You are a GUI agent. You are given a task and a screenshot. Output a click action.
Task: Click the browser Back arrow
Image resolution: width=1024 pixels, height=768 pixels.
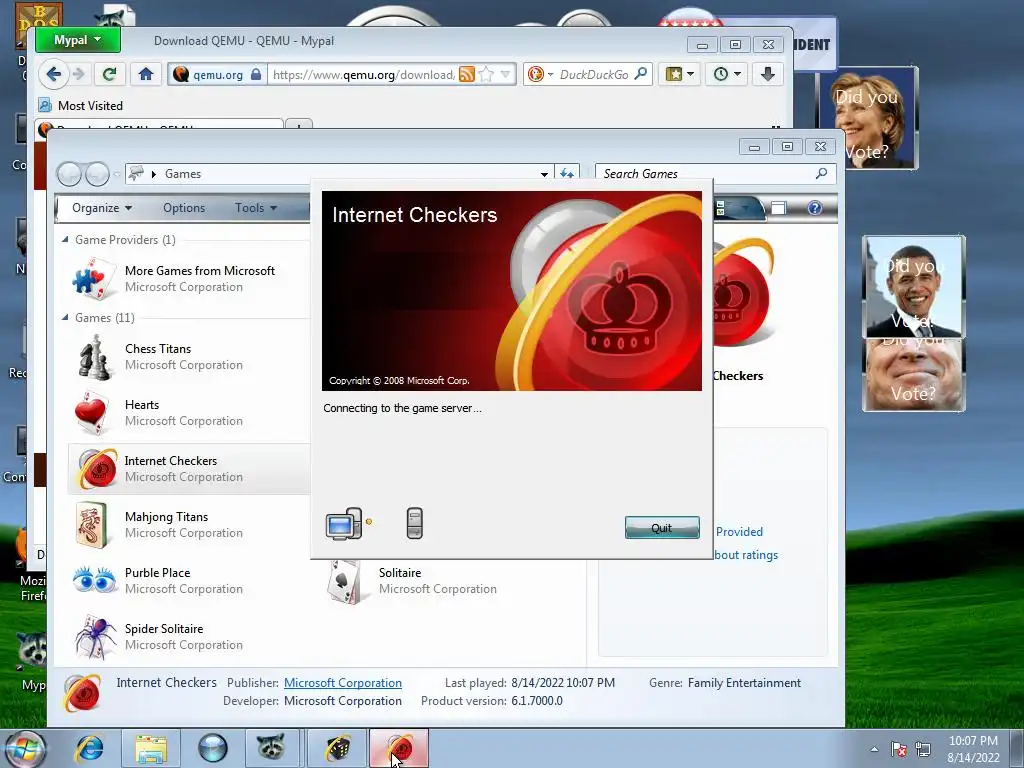tap(54, 74)
